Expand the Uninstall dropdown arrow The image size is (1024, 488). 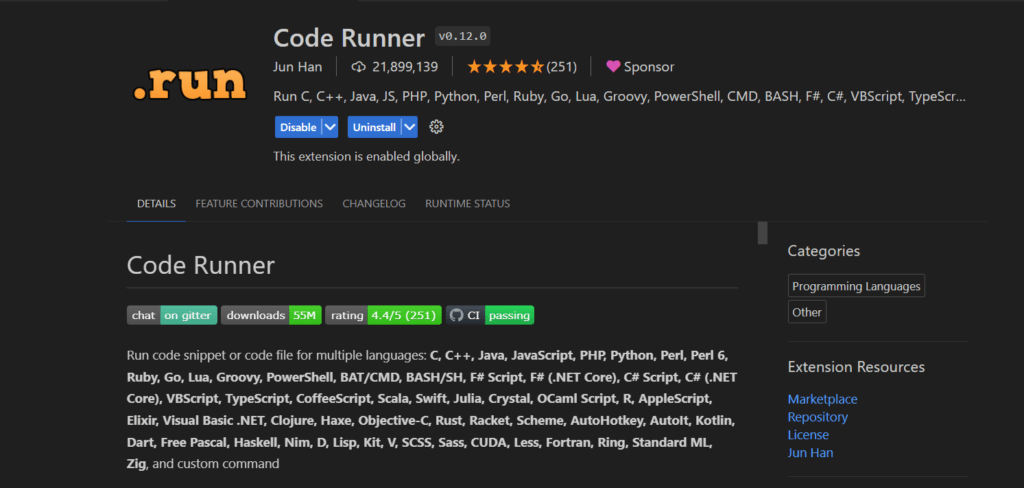click(409, 127)
